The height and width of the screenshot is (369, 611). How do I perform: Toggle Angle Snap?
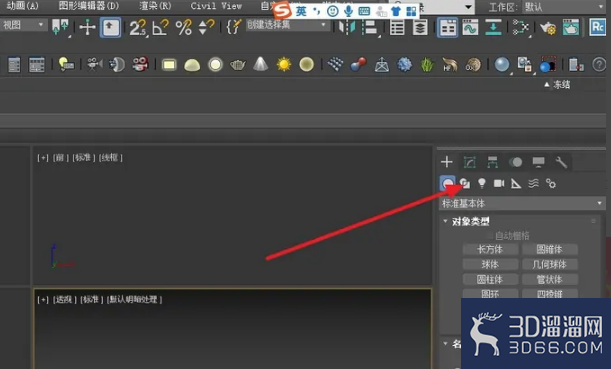click(x=160, y=27)
